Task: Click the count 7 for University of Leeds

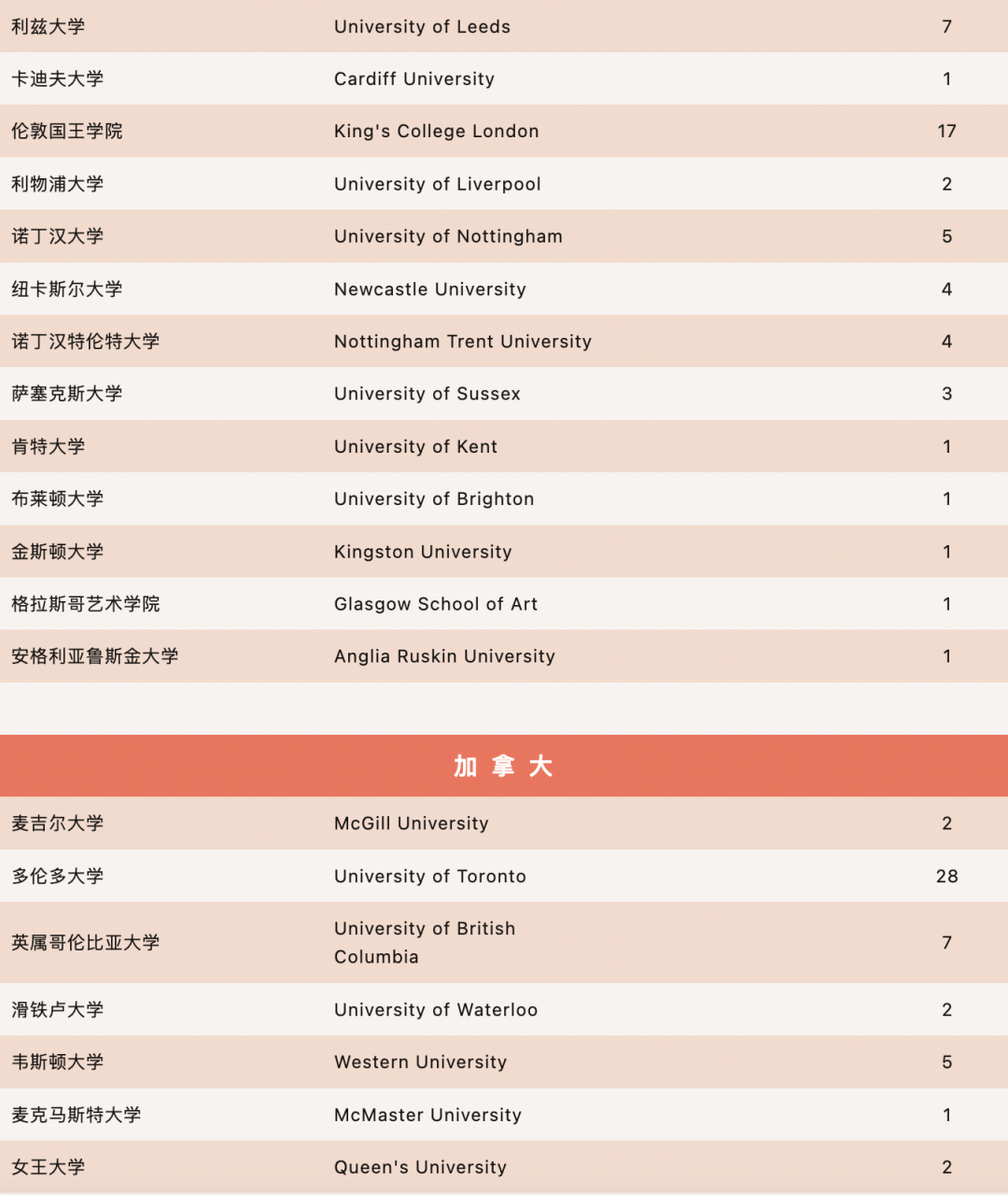Action: pyautogui.click(x=946, y=26)
